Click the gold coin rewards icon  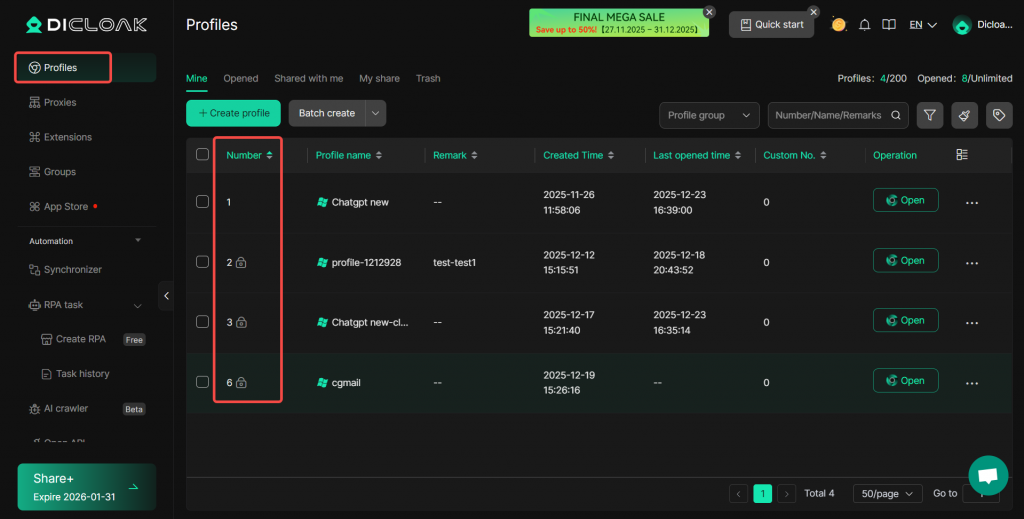[x=838, y=25]
